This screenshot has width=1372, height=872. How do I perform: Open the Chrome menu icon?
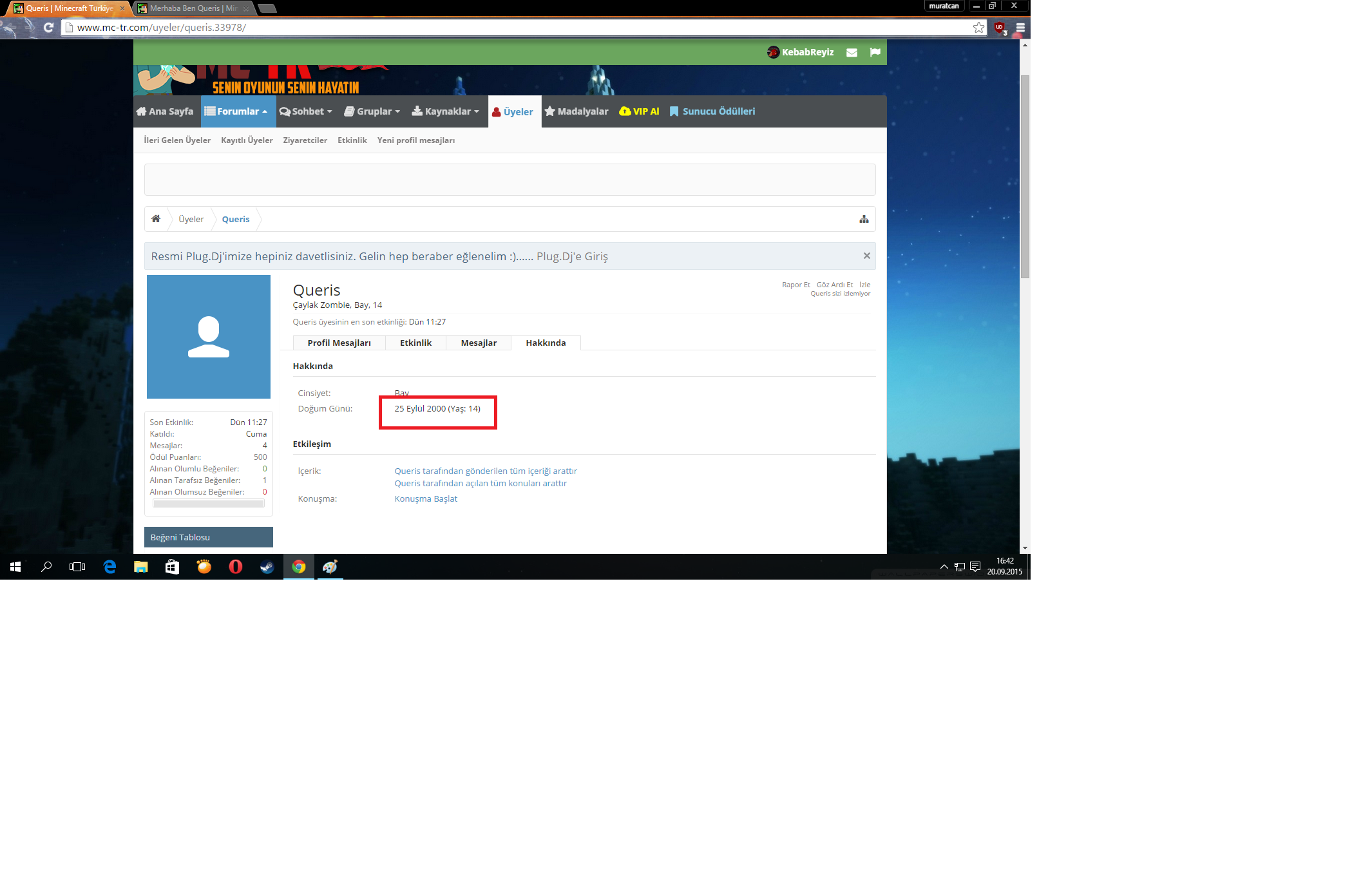(x=1020, y=28)
